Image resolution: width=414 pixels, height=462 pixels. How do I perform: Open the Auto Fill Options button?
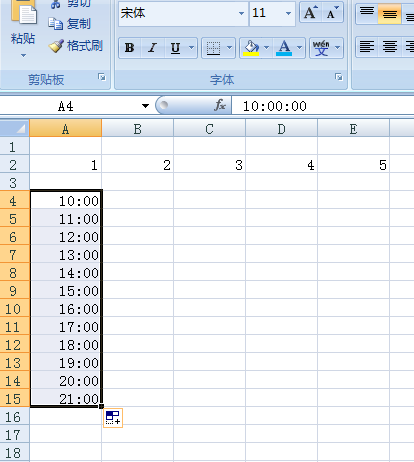click(x=113, y=418)
